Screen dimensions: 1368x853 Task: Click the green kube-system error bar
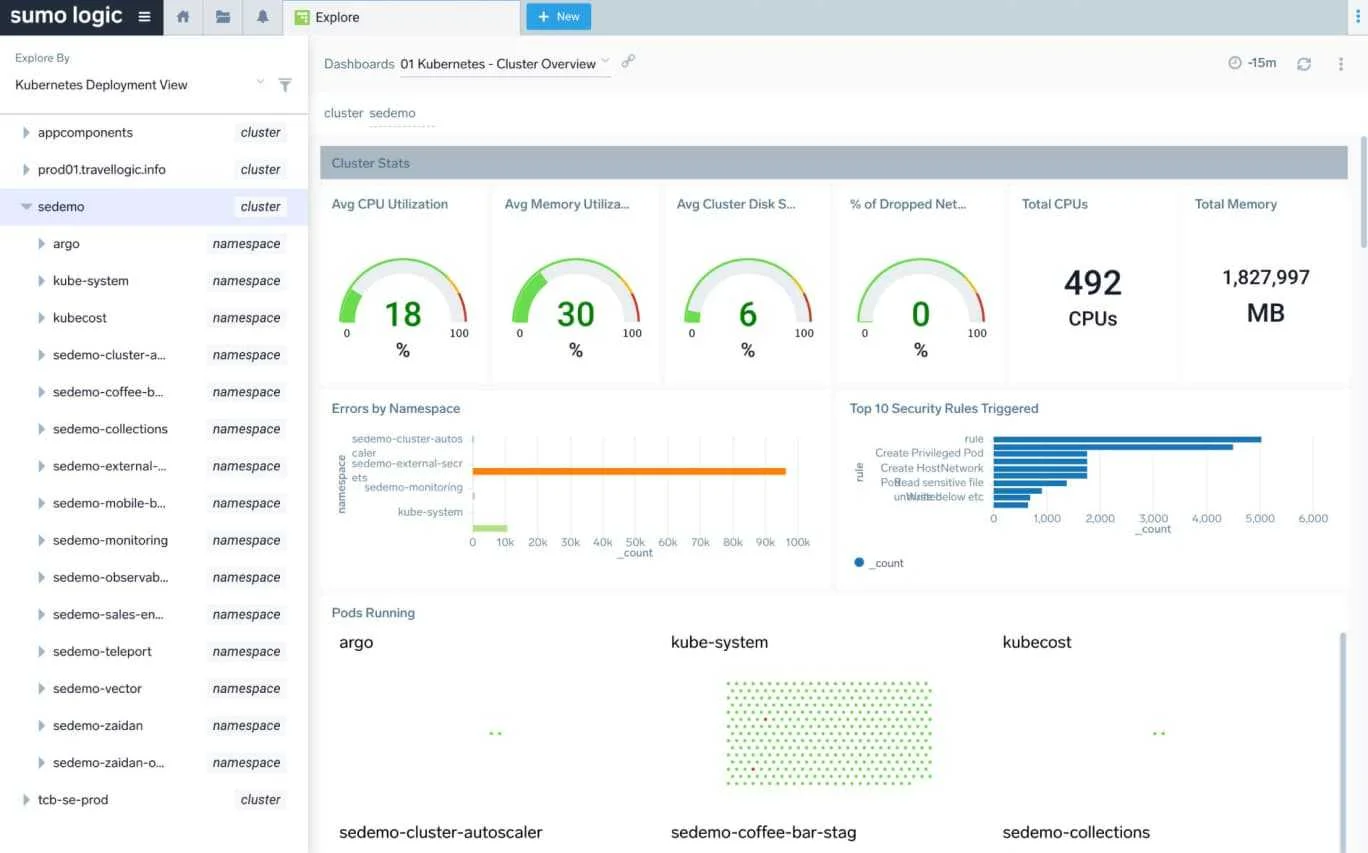(x=490, y=528)
